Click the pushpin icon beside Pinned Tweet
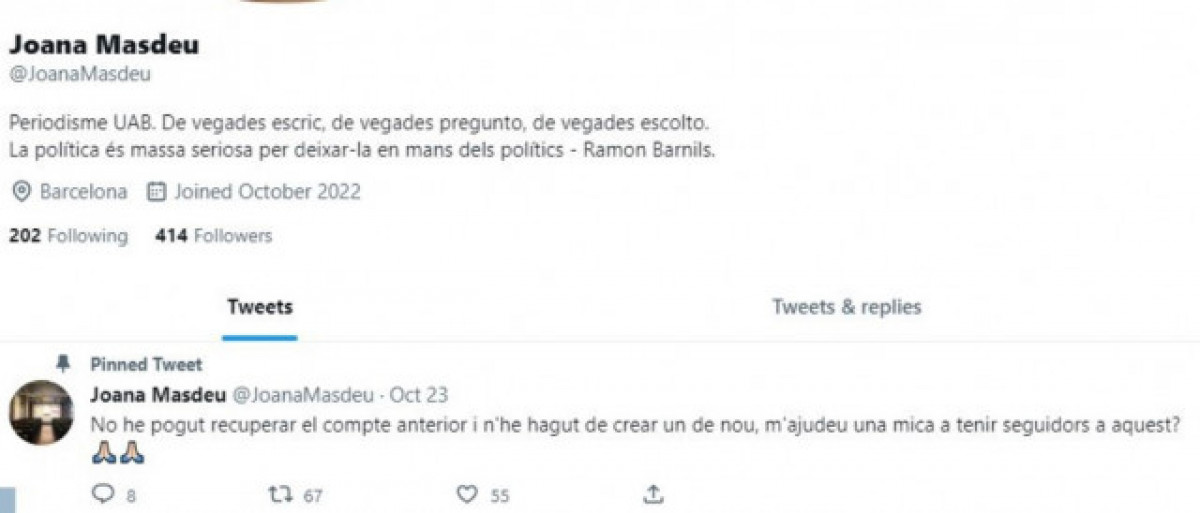The image size is (1200, 513). [63, 363]
